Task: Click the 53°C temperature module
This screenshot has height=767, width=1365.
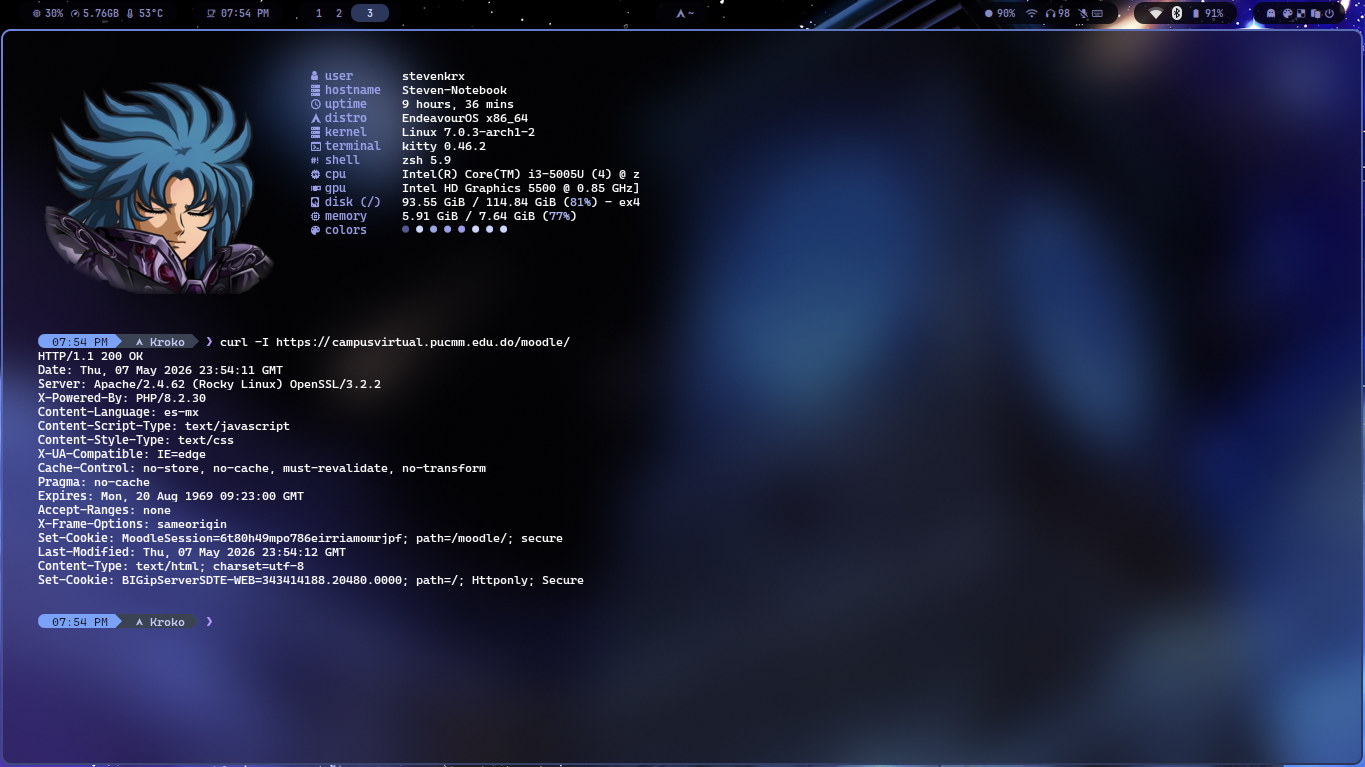Action: 144,13
